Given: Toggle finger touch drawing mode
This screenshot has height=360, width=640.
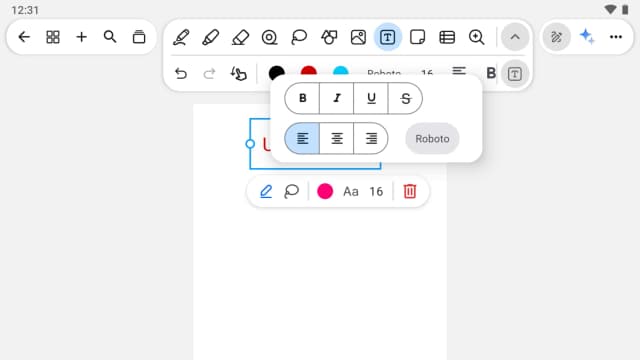Looking at the screenshot, I should point(238,73).
